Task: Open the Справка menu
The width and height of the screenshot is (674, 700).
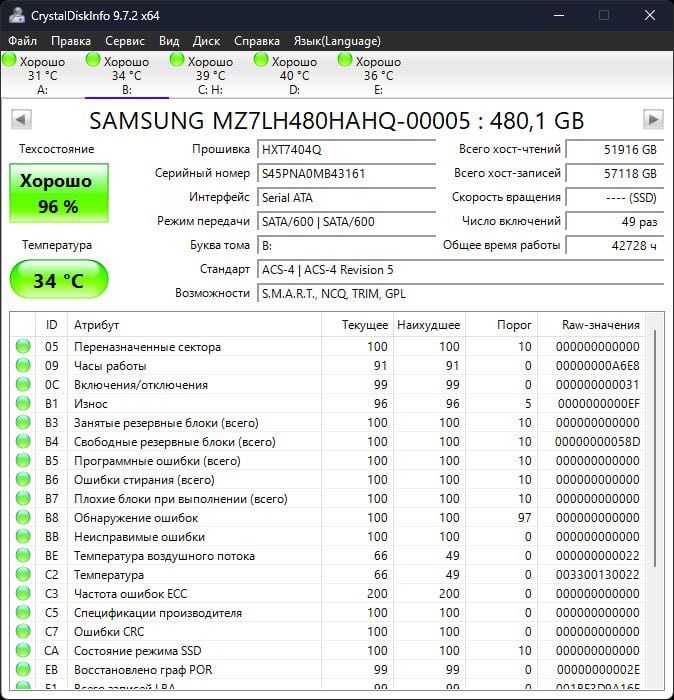Action: (x=257, y=41)
